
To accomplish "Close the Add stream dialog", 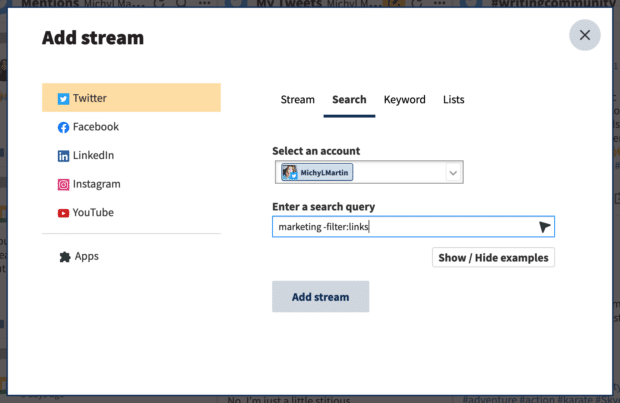I will point(584,35).
